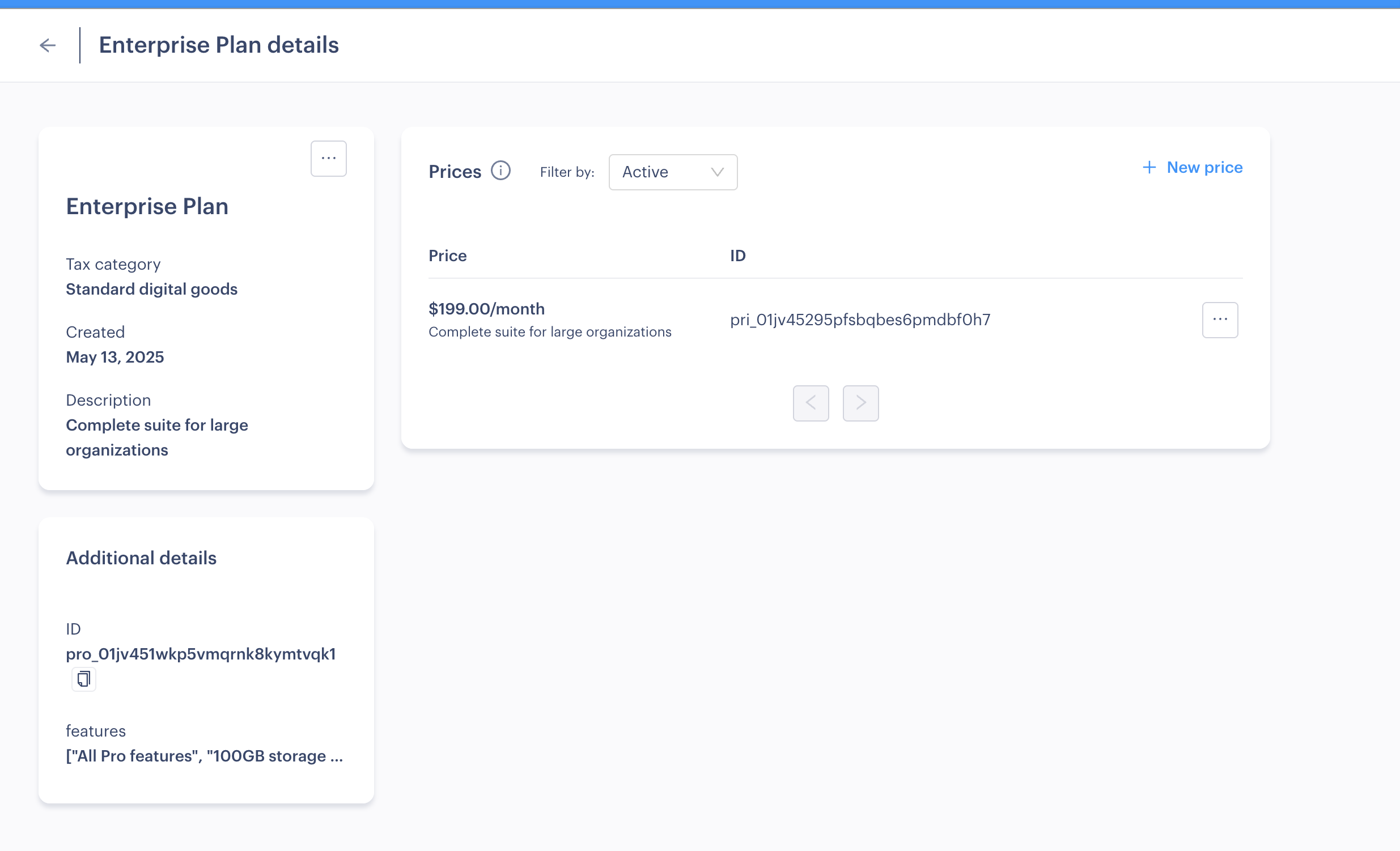Copy the product ID to clipboard

[83, 679]
